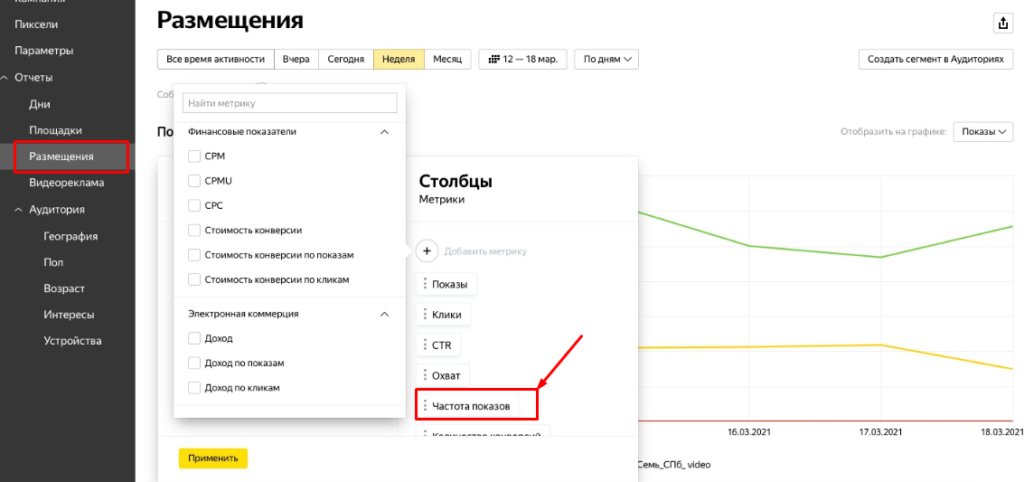The width and height of the screenshot is (1024, 482).
Task: Collapse the Электронная коммерция section
Action: coord(385,313)
